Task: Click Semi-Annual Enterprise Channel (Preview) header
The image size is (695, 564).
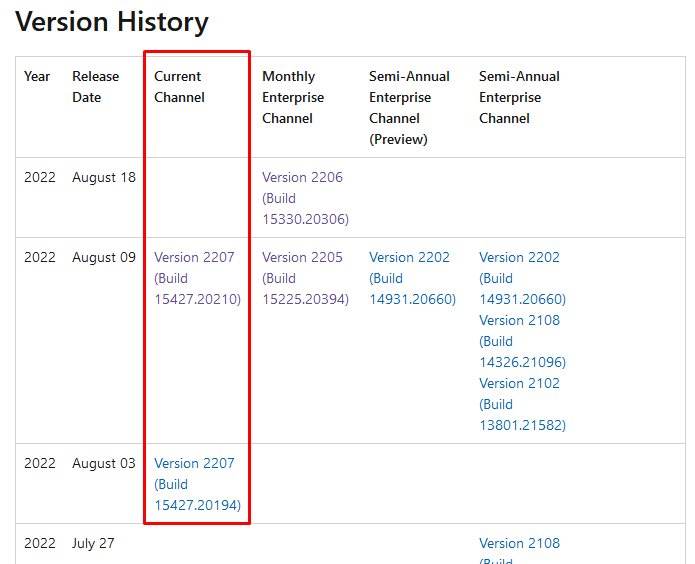Action: pyautogui.click(x=409, y=108)
